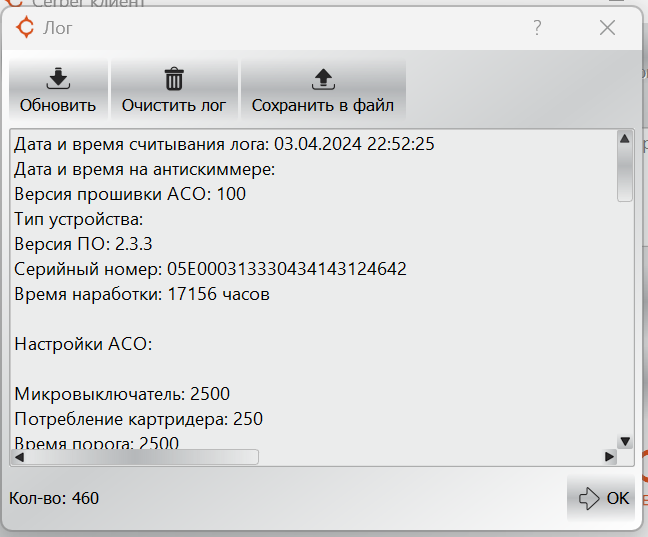
Task: Click the Сохранить в файл upload icon
Action: click(x=323, y=79)
